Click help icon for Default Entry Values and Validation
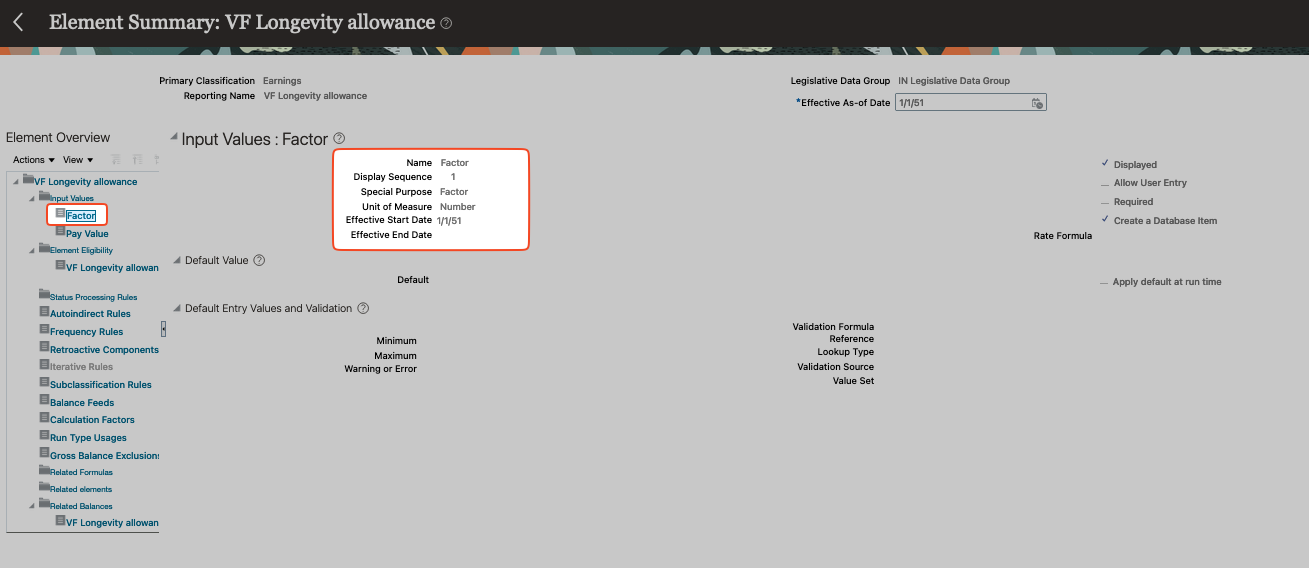The height and width of the screenshot is (568, 1309). 363,308
